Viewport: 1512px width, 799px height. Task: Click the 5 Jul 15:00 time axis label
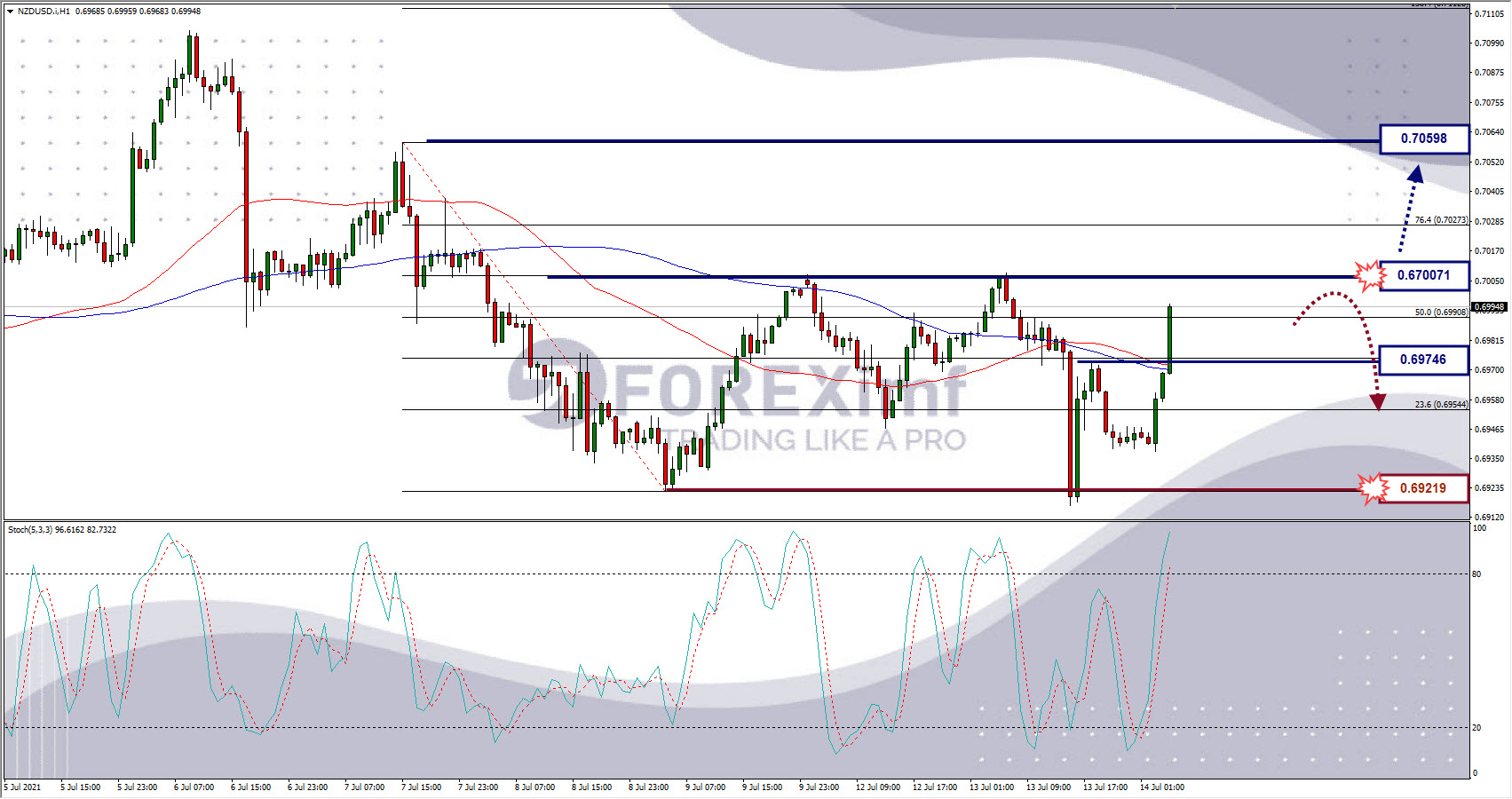(x=81, y=787)
